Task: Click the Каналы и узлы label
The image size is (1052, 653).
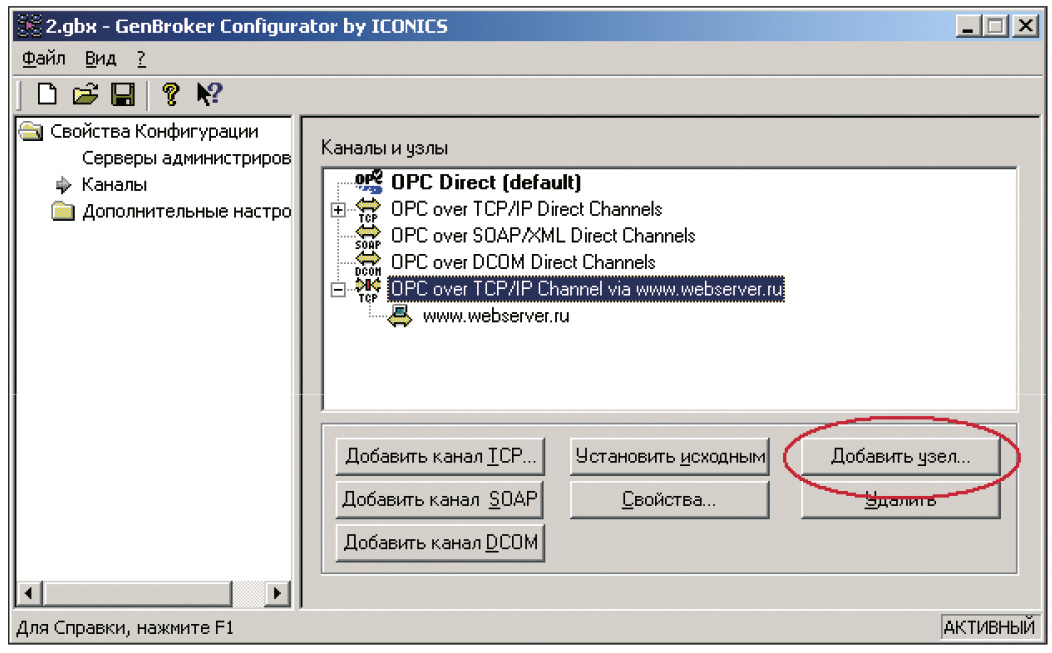Action: 384,148
